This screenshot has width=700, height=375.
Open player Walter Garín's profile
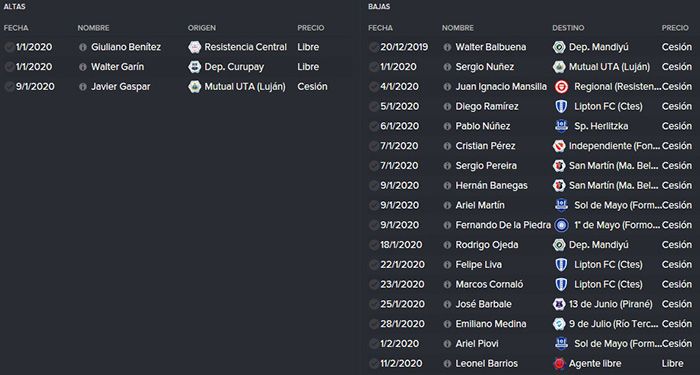tap(117, 67)
